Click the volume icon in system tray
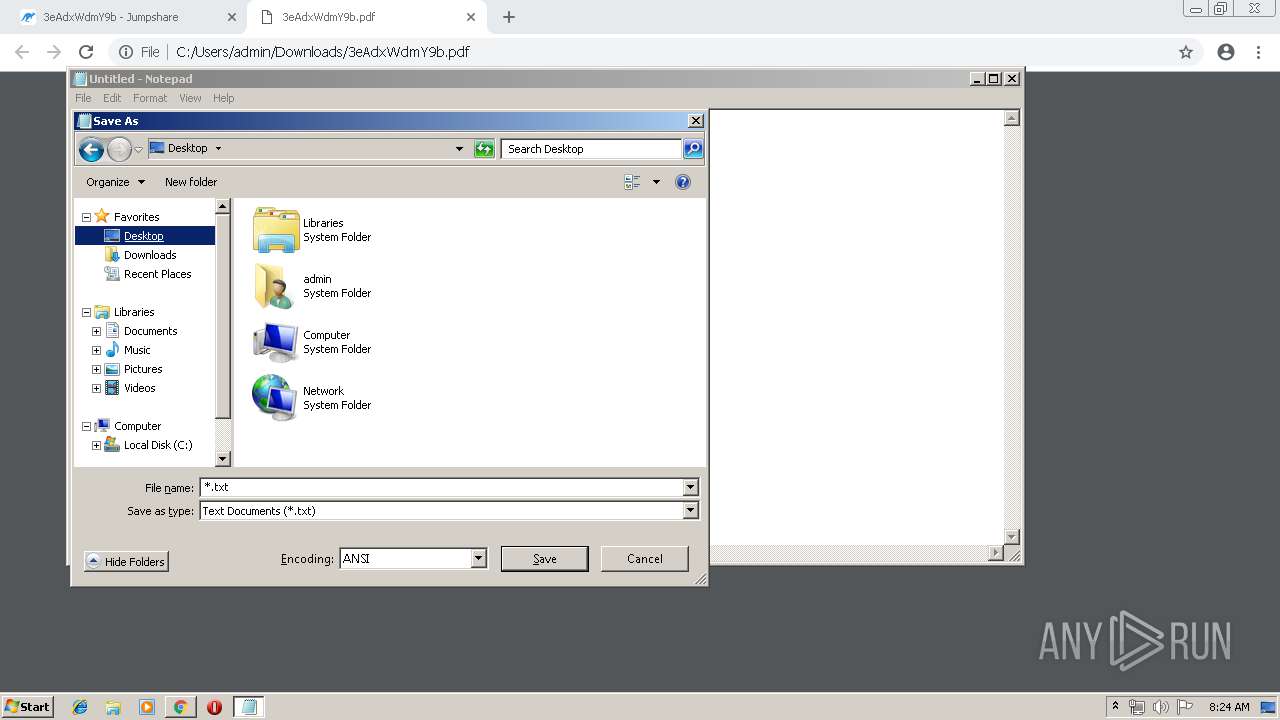Image resolution: width=1280 pixels, height=720 pixels. coord(1161,707)
